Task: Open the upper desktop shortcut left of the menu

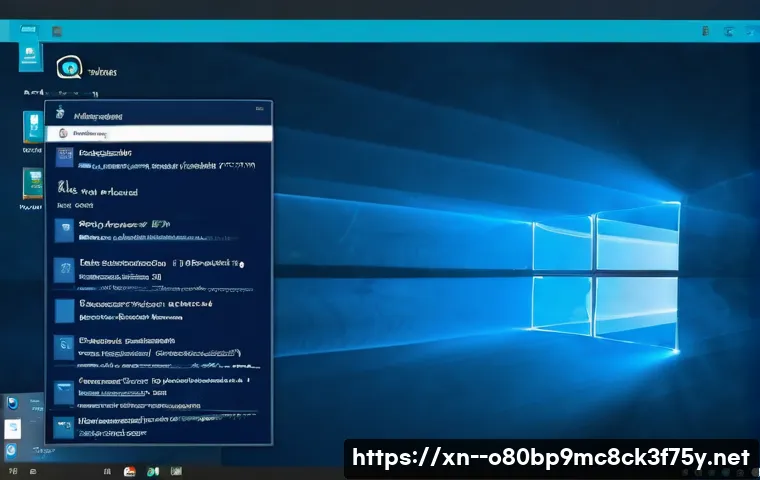Action: 32,128
